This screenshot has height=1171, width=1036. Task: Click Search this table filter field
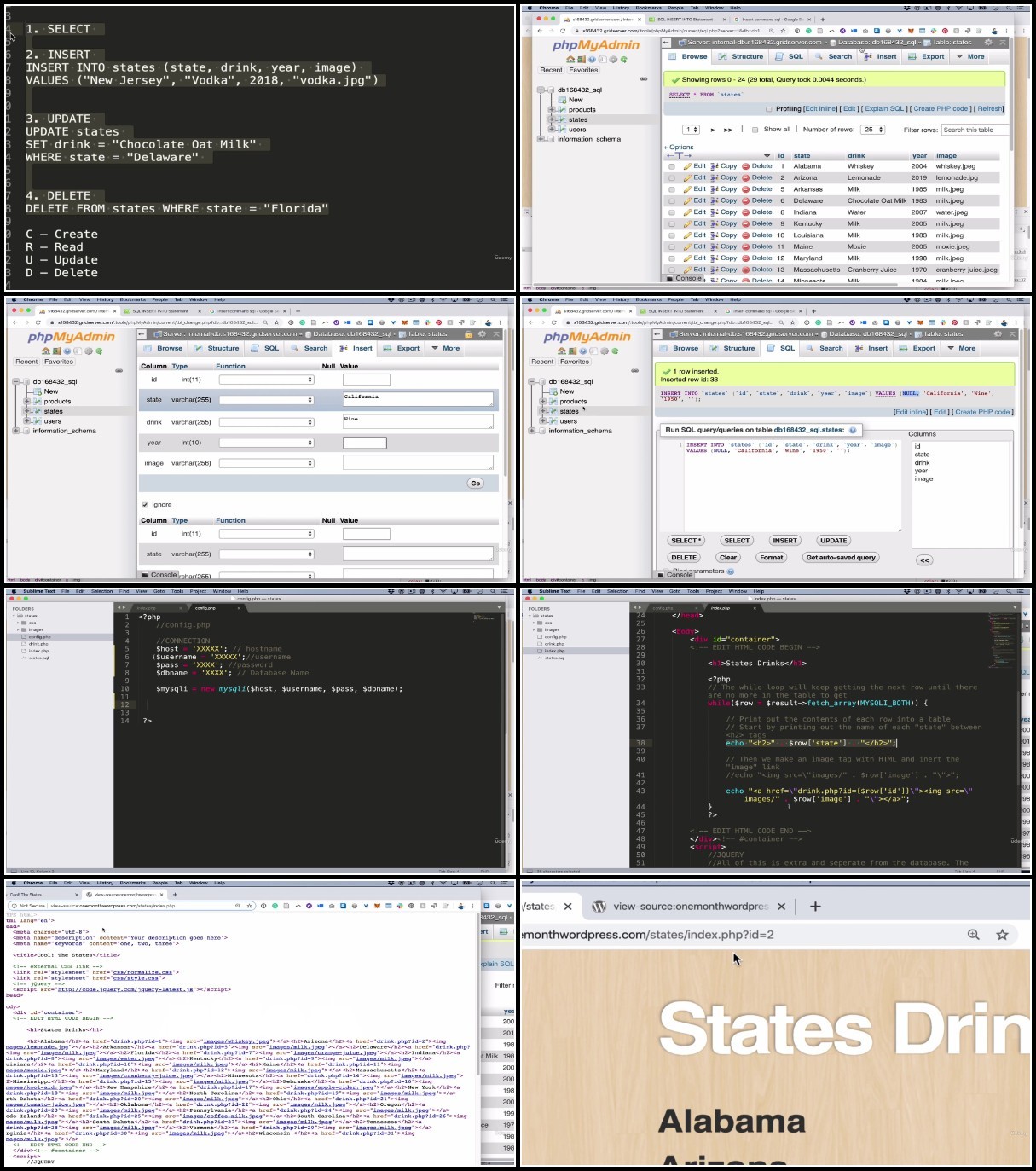975,130
